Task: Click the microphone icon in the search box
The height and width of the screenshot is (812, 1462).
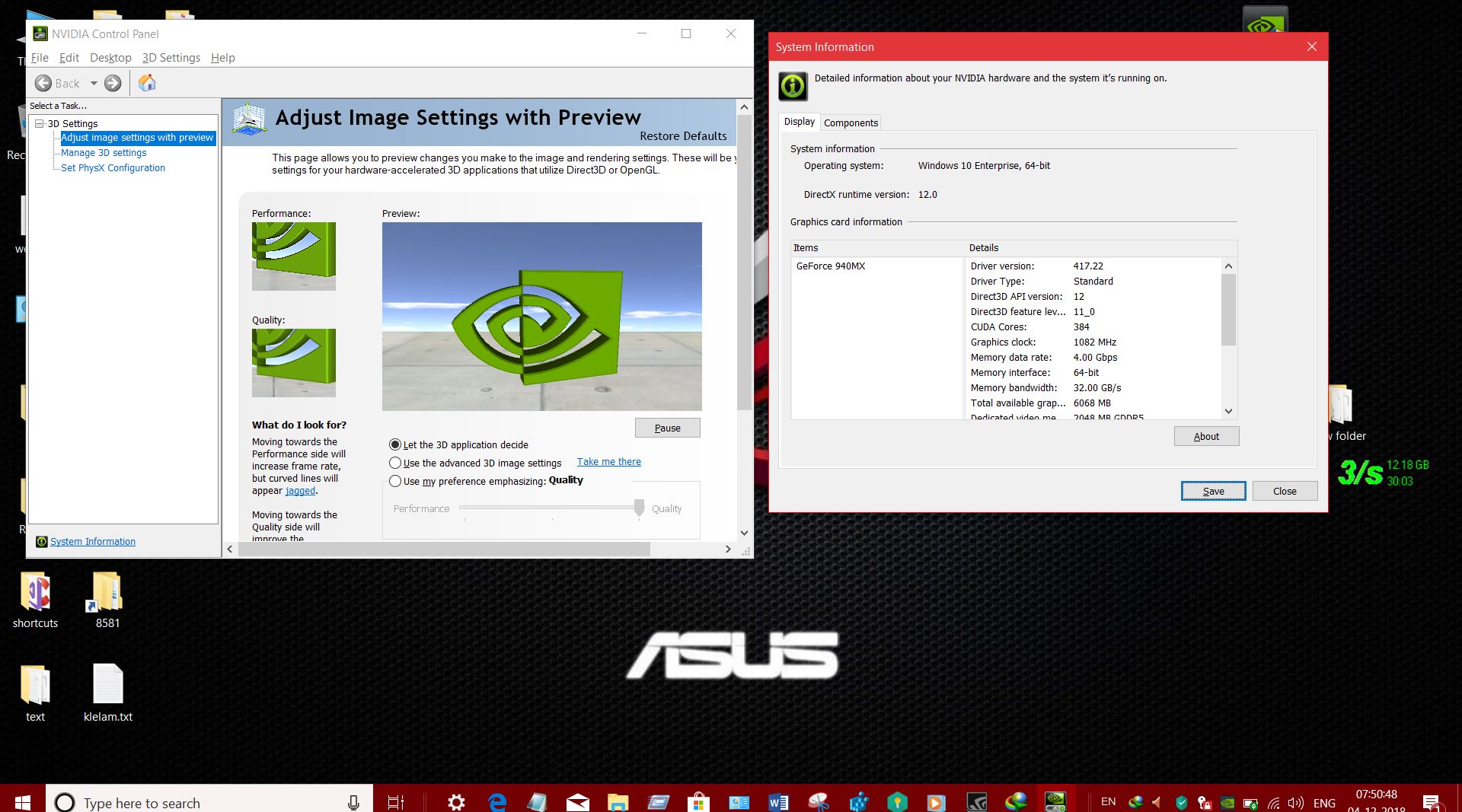Action: (x=353, y=802)
